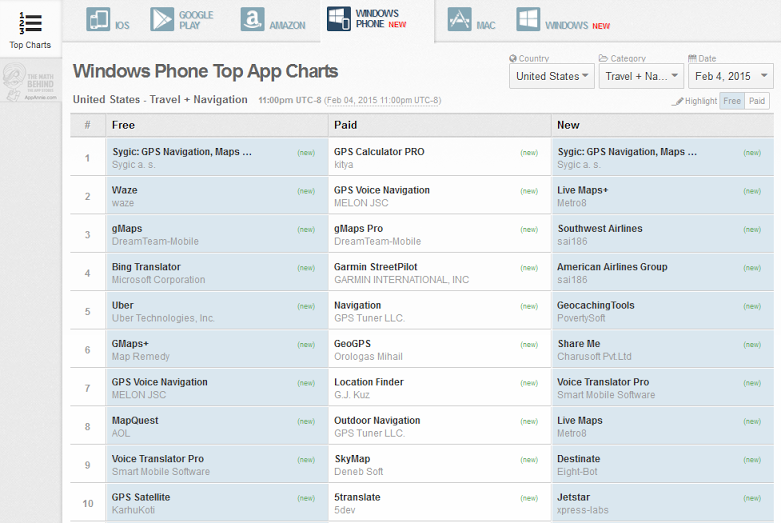781x523 pixels.
Task: Click the Free column header
Action: pyautogui.click(x=123, y=125)
